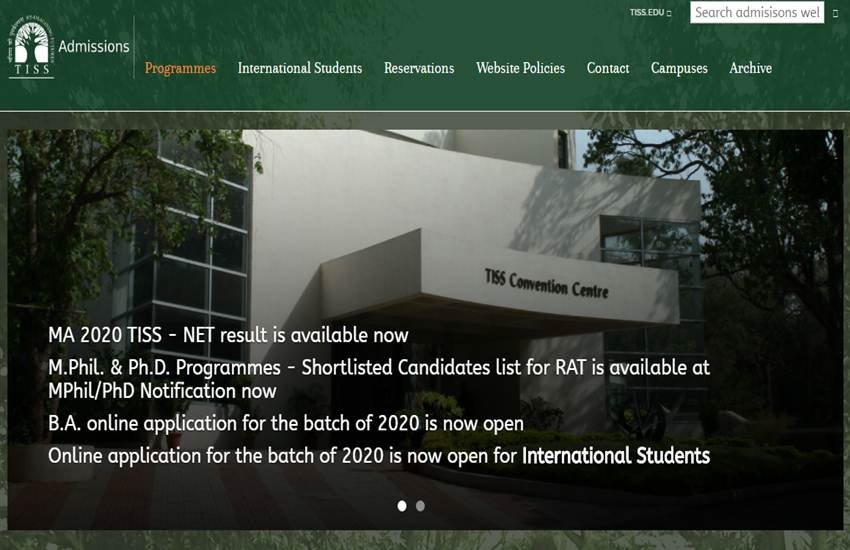The image size is (850, 550).
Task: Type in the Search admissions field
Action: [x=756, y=13]
